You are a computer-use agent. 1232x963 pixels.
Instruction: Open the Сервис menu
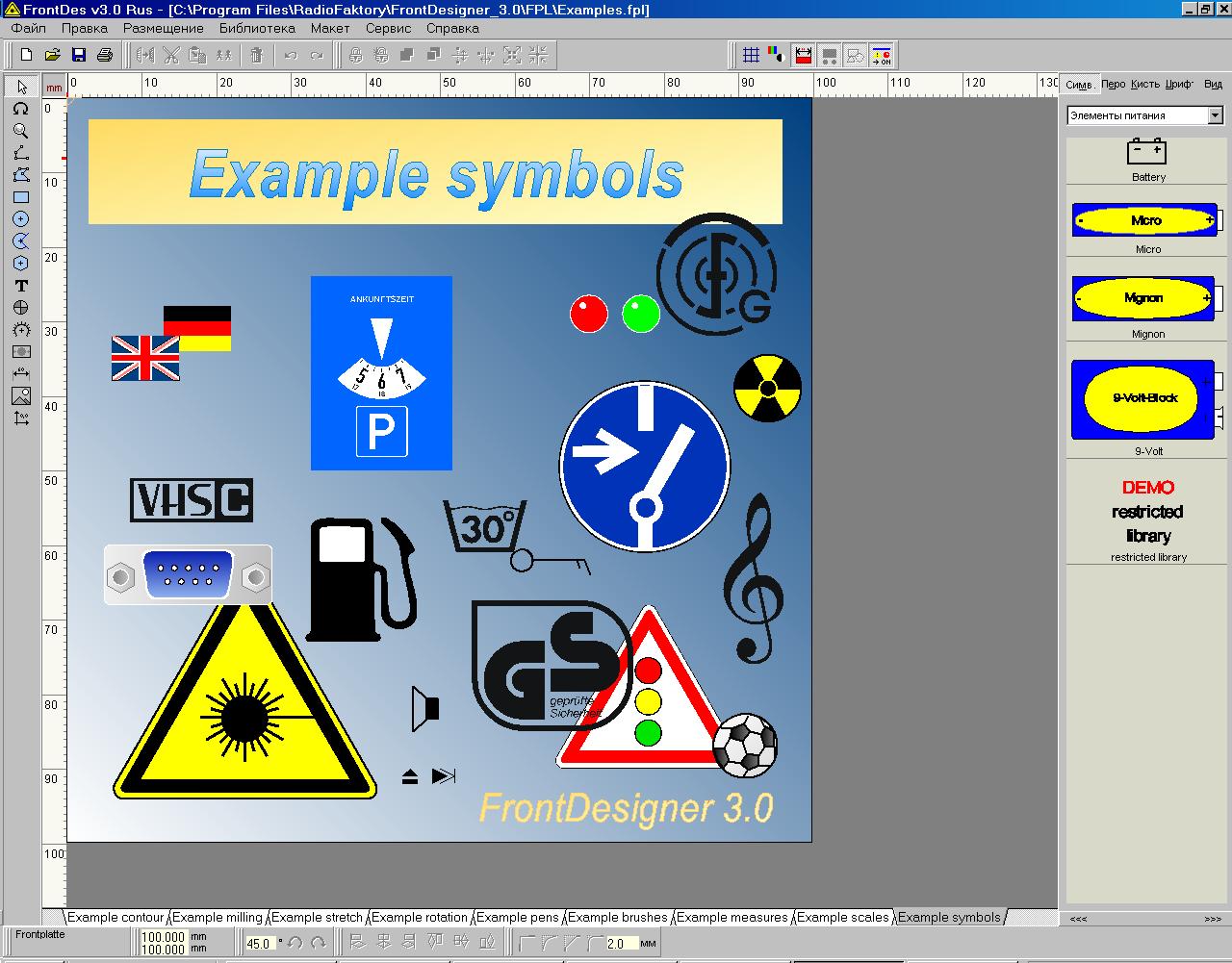click(x=389, y=28)
